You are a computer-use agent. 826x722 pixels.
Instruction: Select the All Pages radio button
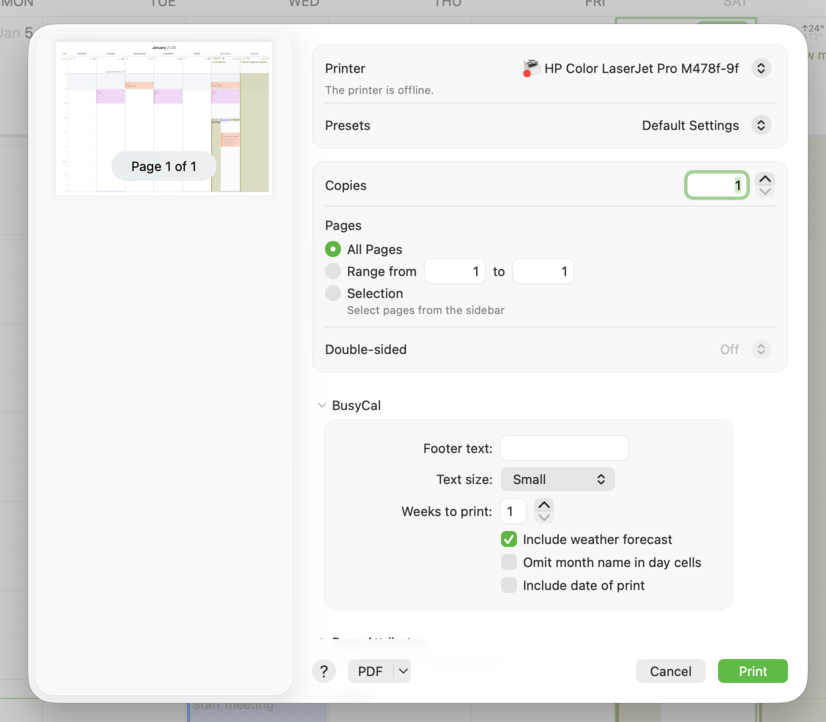tap(333, 249)
